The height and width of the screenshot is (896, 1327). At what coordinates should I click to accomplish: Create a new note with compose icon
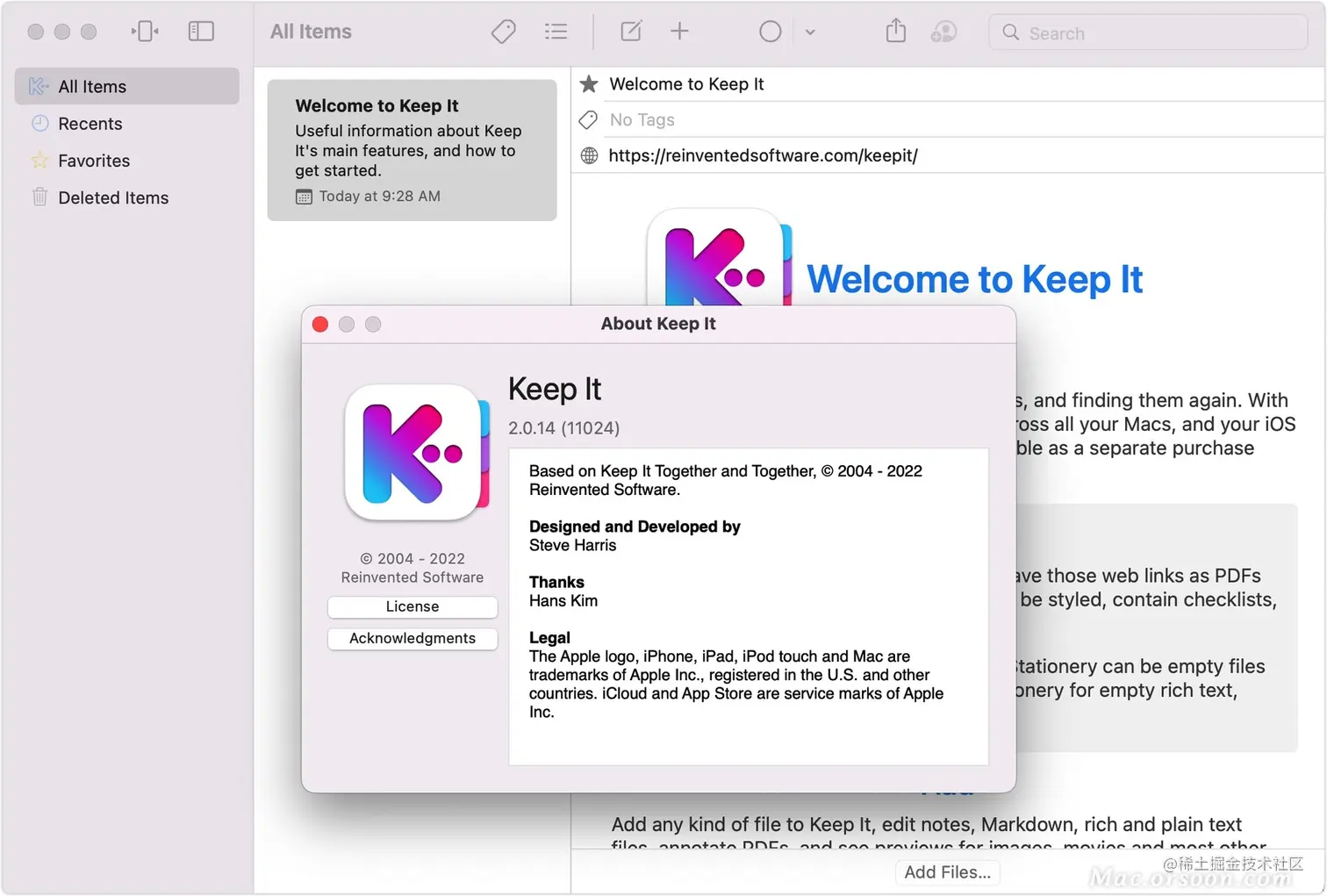(631, 32)
